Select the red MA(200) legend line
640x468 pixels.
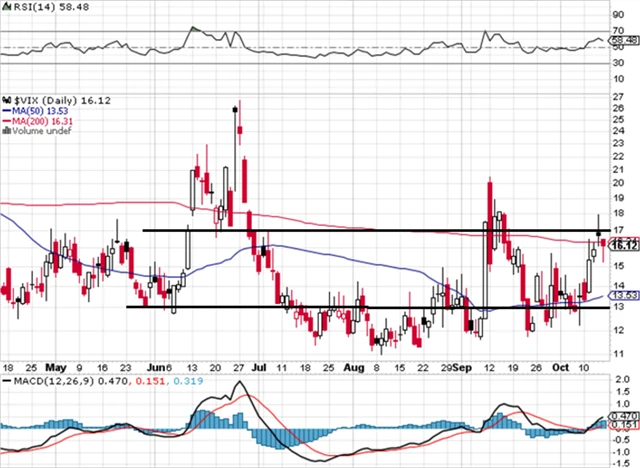(5, 121)
